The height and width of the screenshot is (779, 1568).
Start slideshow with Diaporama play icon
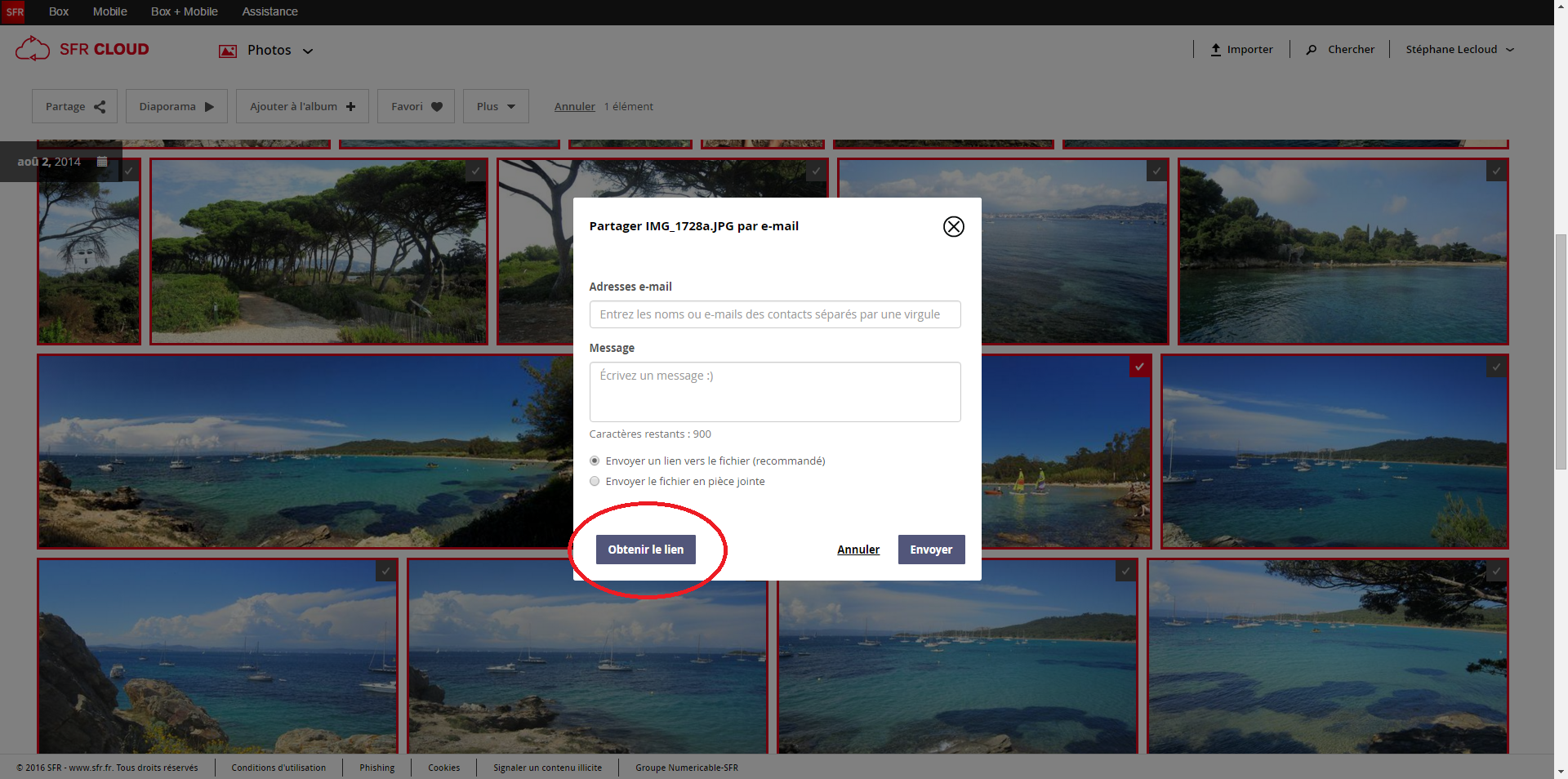[209, 107]
